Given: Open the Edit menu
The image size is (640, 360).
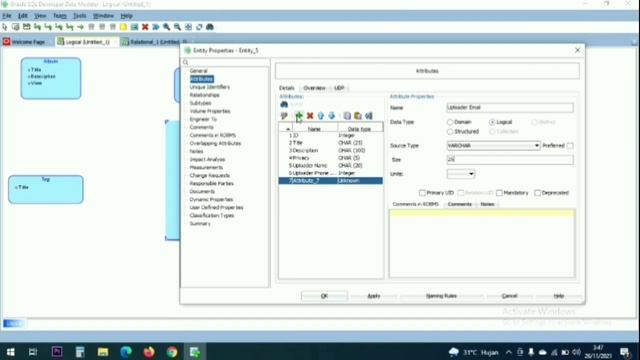Looking at the screenshot, I should point(22,16).
